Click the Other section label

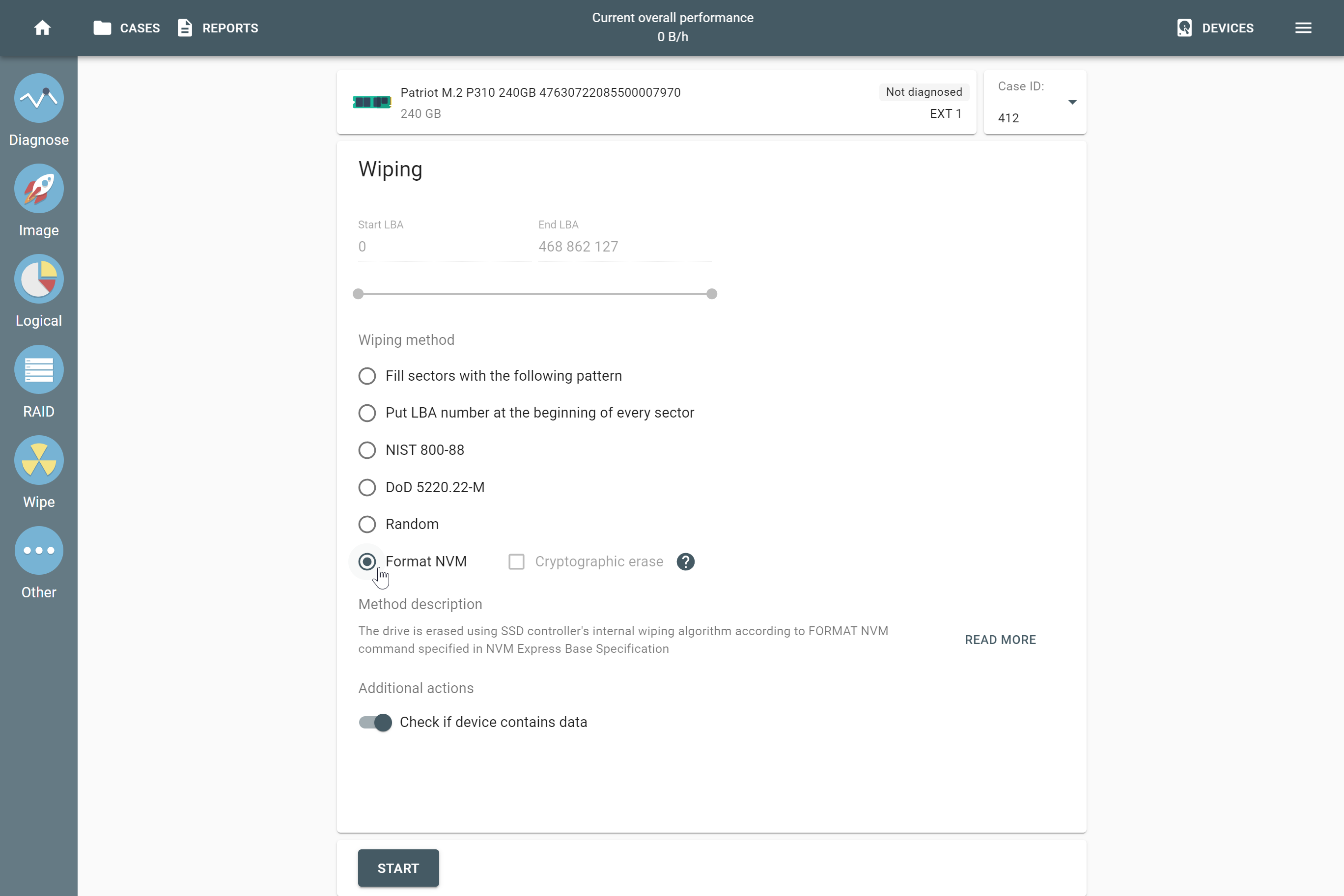tap(39, 592)
